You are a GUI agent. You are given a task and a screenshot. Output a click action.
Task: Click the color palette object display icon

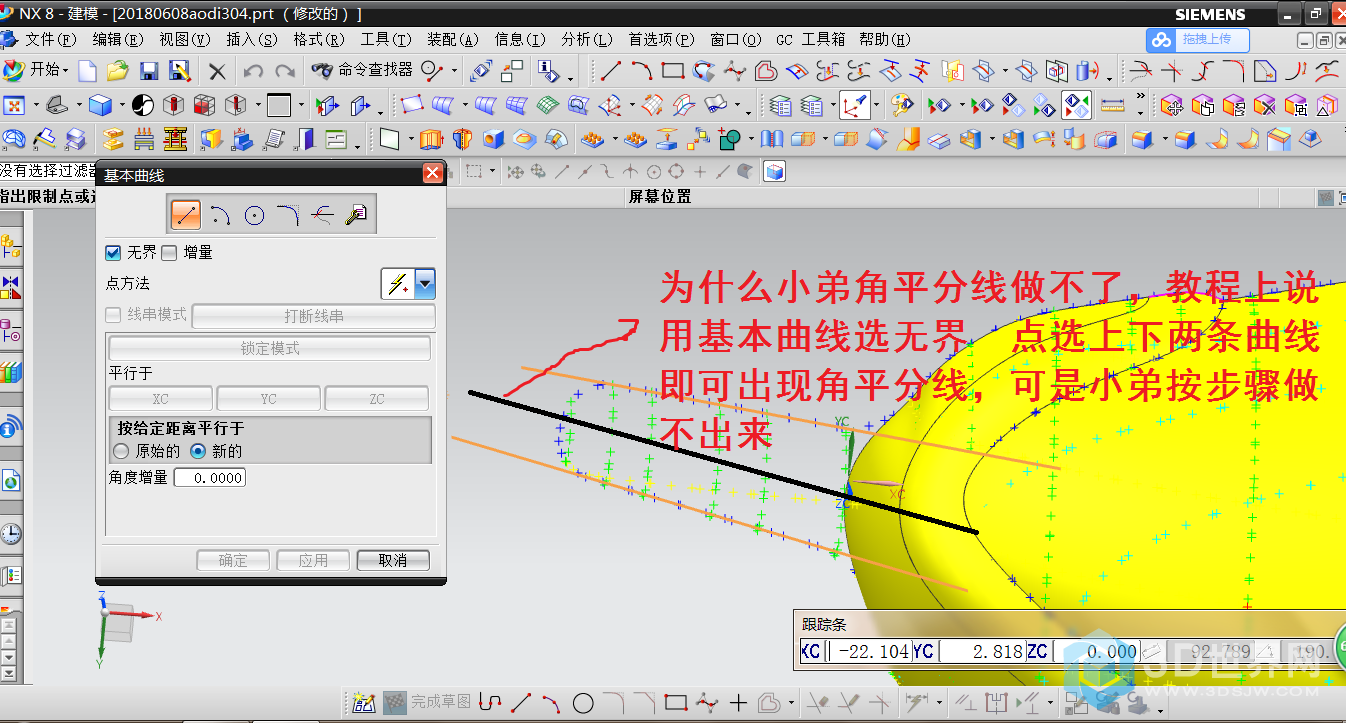(x=903, y=105)
